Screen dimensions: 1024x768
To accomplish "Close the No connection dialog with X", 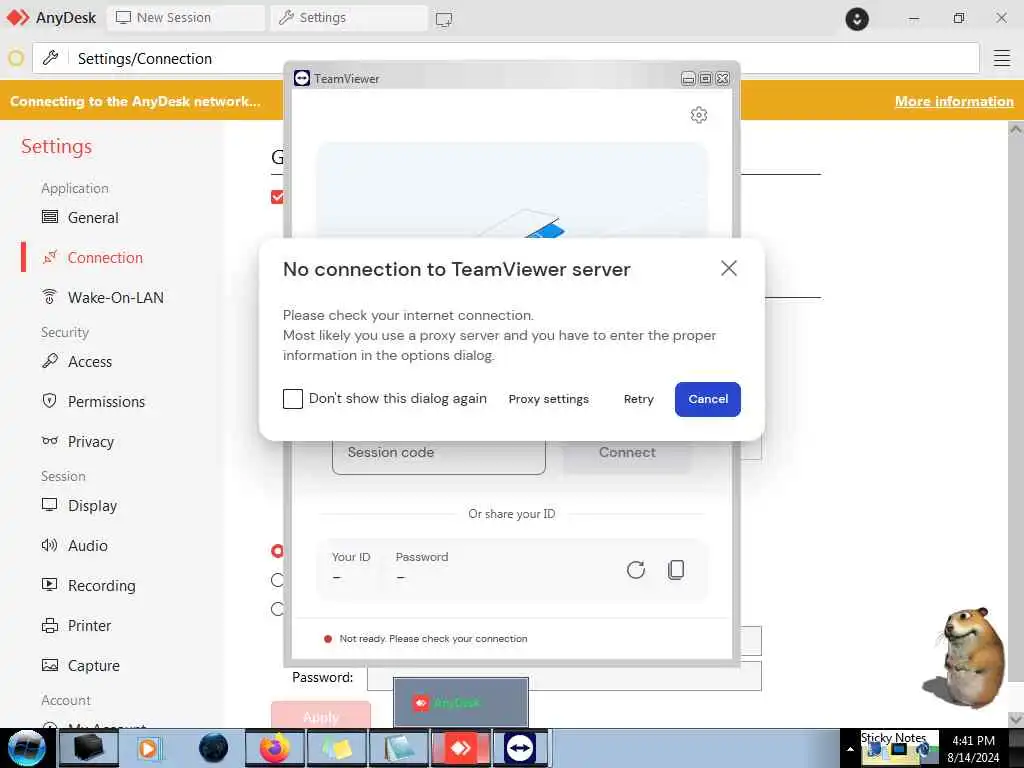I will point(729,268).
